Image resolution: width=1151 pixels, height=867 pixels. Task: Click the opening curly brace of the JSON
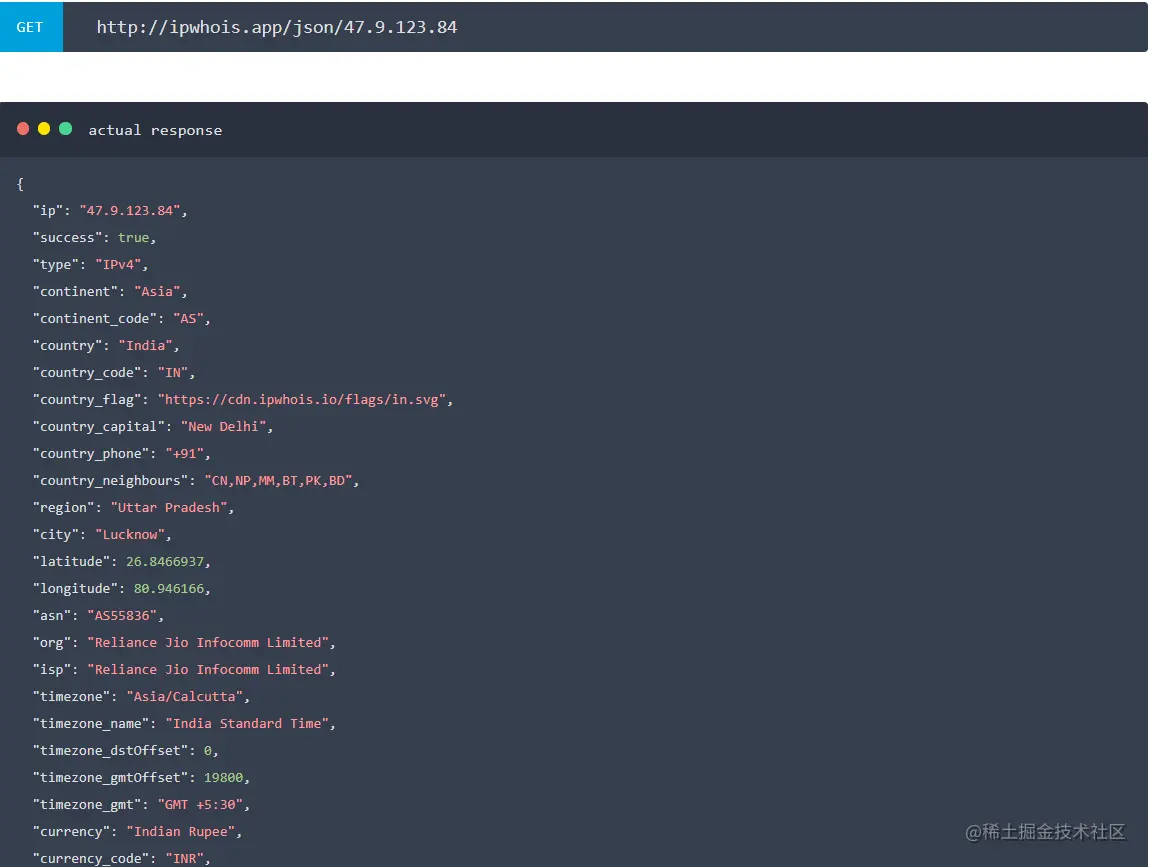click(20, 184)
